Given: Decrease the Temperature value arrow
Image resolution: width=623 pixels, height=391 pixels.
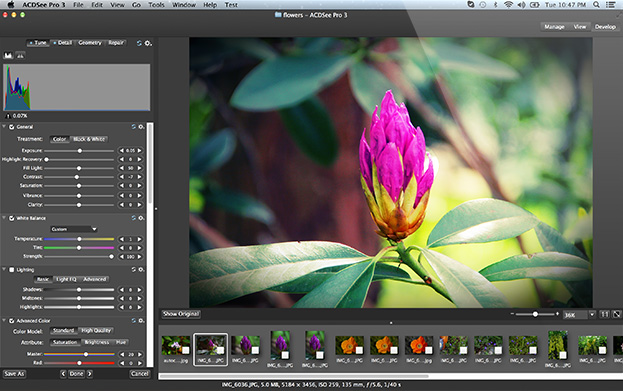Looking at the screenshot, I should [122, 239].
